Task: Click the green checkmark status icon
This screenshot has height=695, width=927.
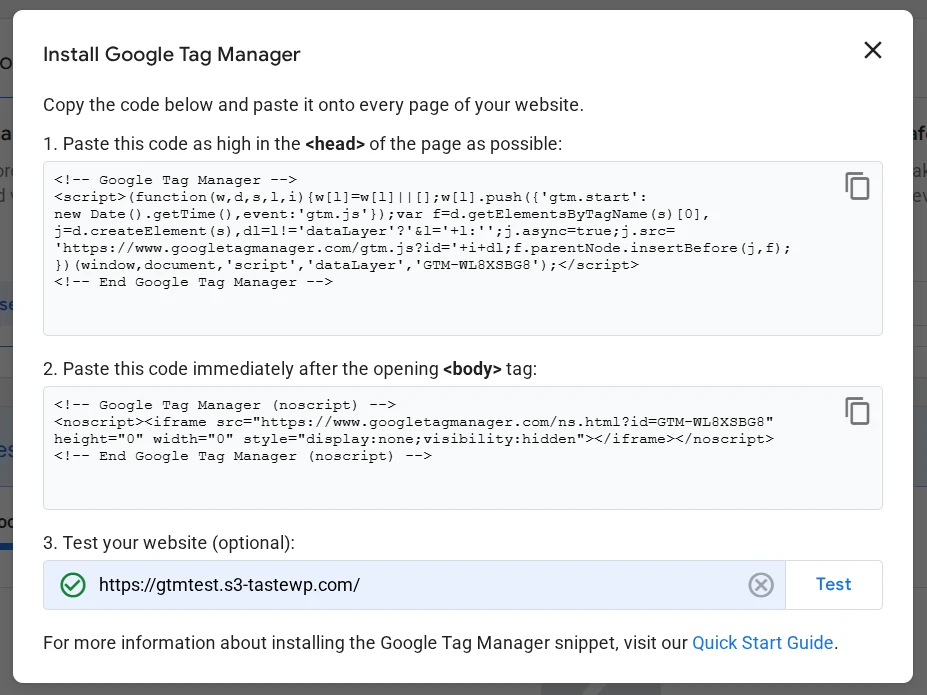Action: click(x=73, y=585)
